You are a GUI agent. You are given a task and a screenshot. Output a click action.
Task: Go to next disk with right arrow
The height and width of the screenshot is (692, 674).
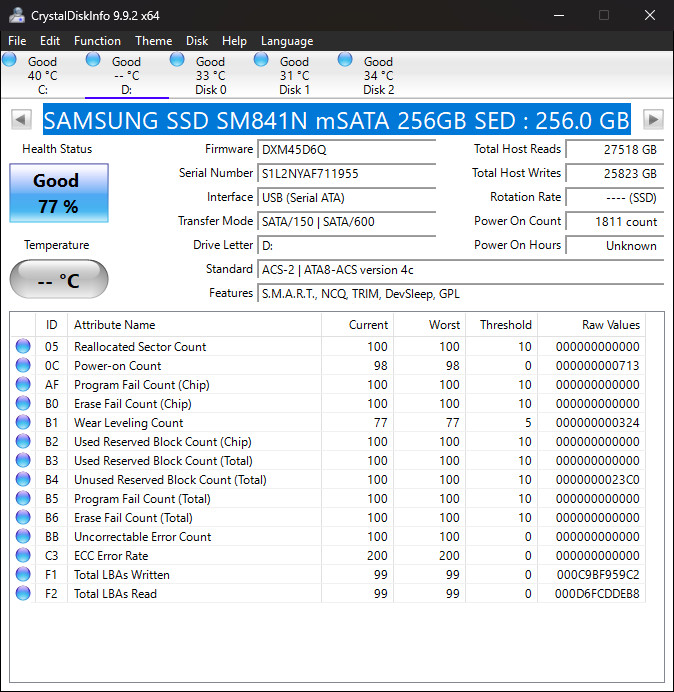click(653, 119)
